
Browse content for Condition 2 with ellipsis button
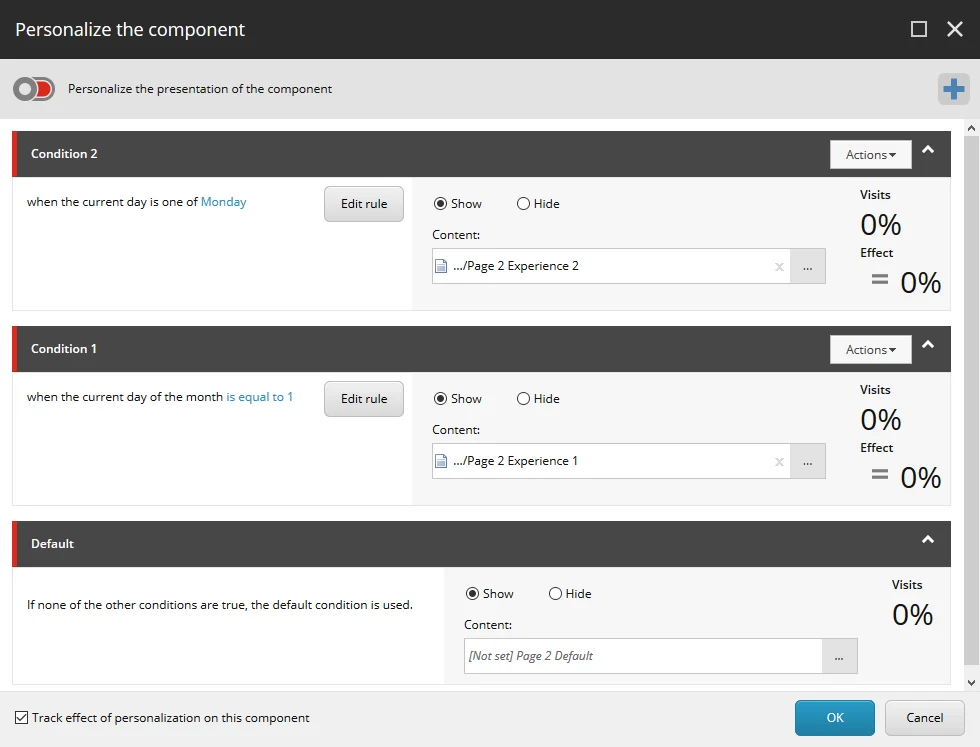(808, 266)
